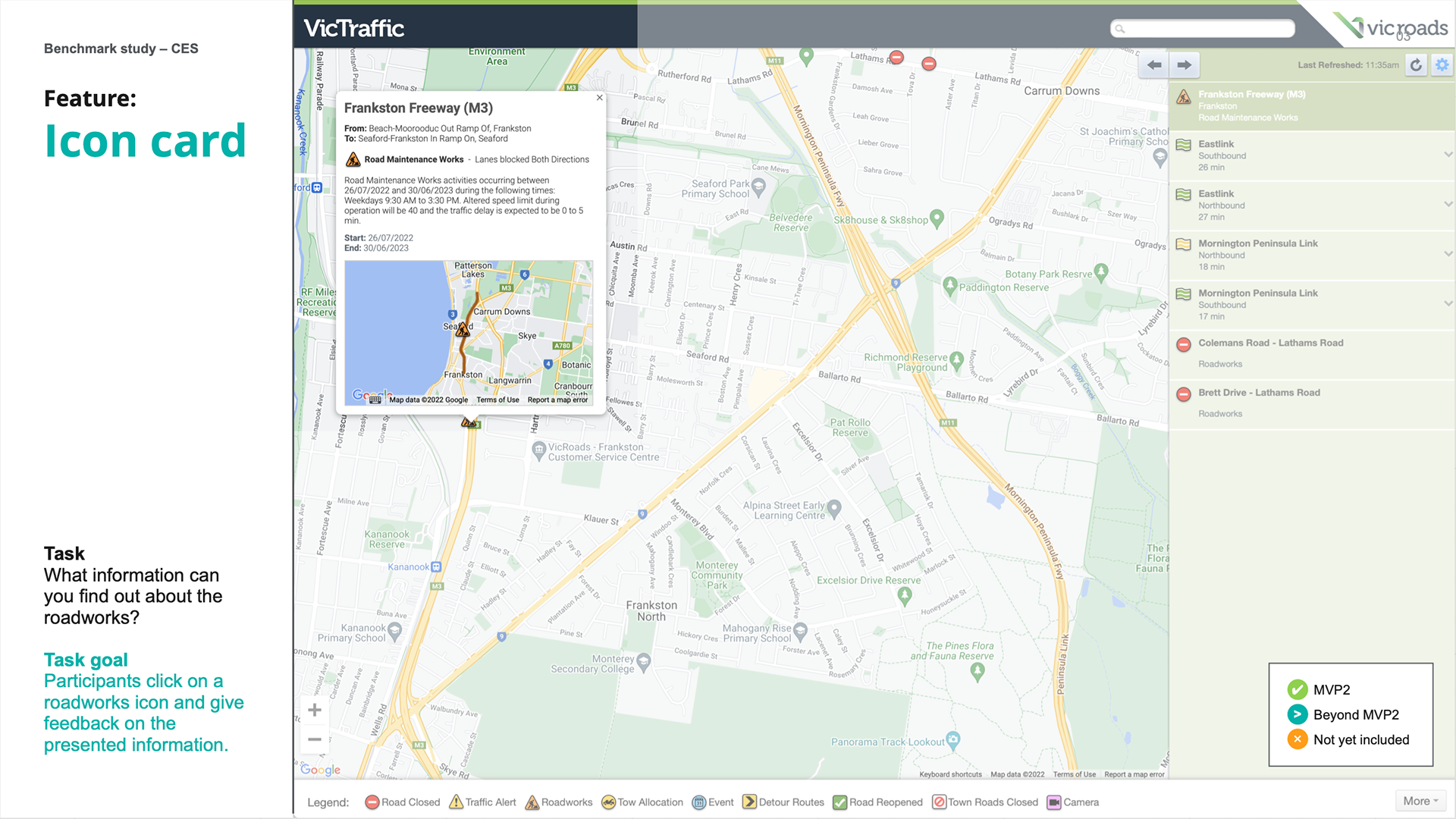Image resolution: width=1456 pixels, height=819 pixels.
Task: Click the Google logo on the main map
Action: tap(320, 770)
